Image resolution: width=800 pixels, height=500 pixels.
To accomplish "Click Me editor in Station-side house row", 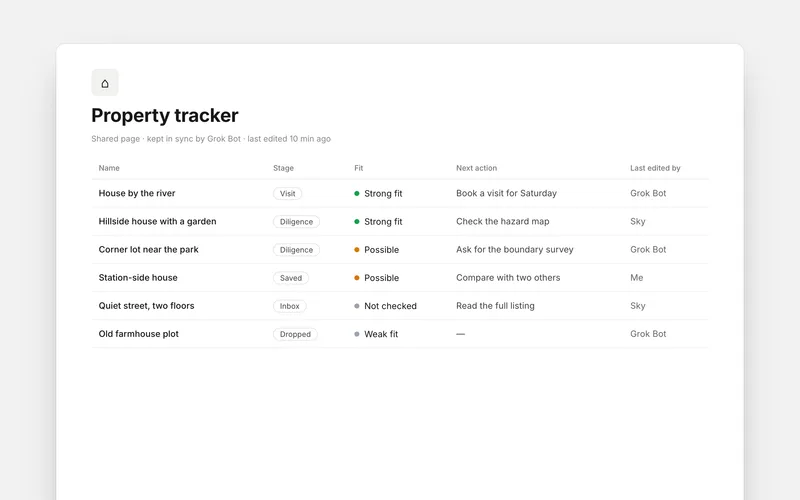I will coord(637,278).
